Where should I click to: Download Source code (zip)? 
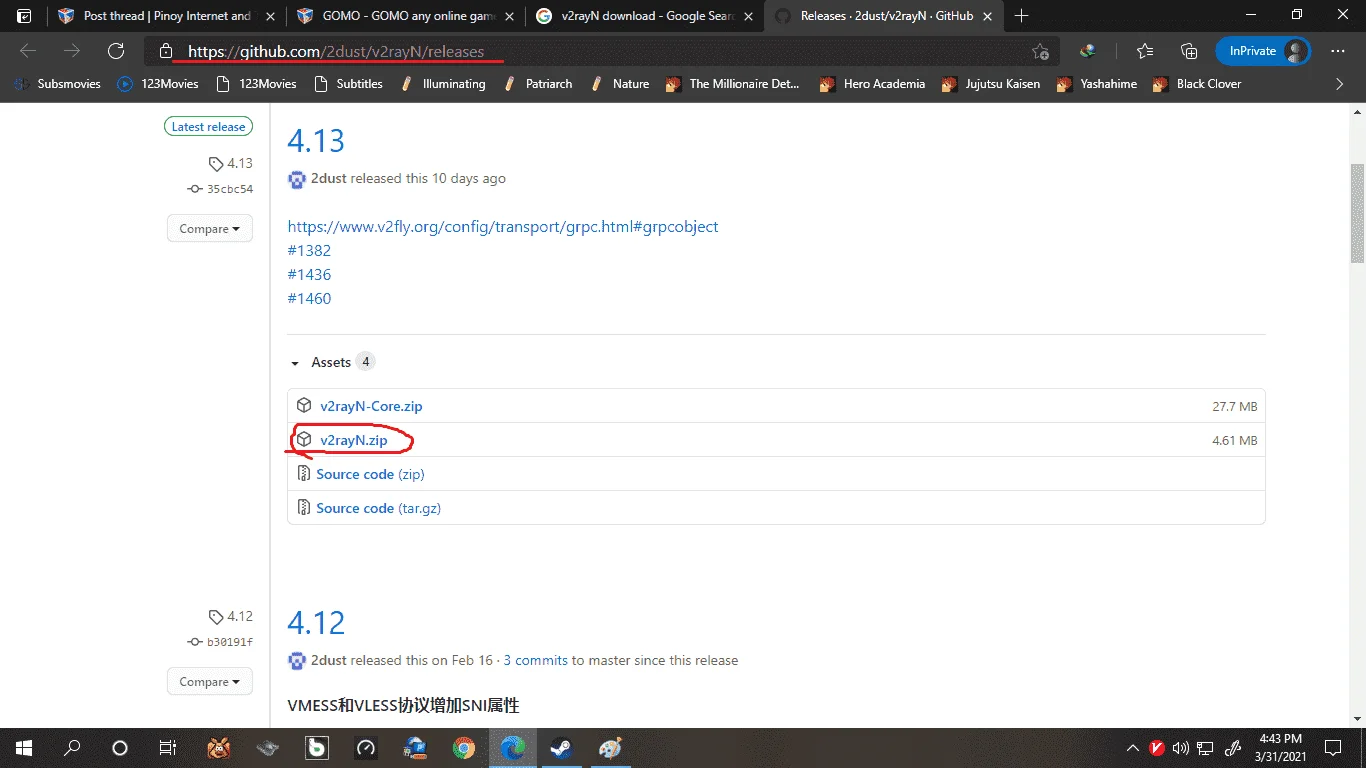tap(370, 474)
